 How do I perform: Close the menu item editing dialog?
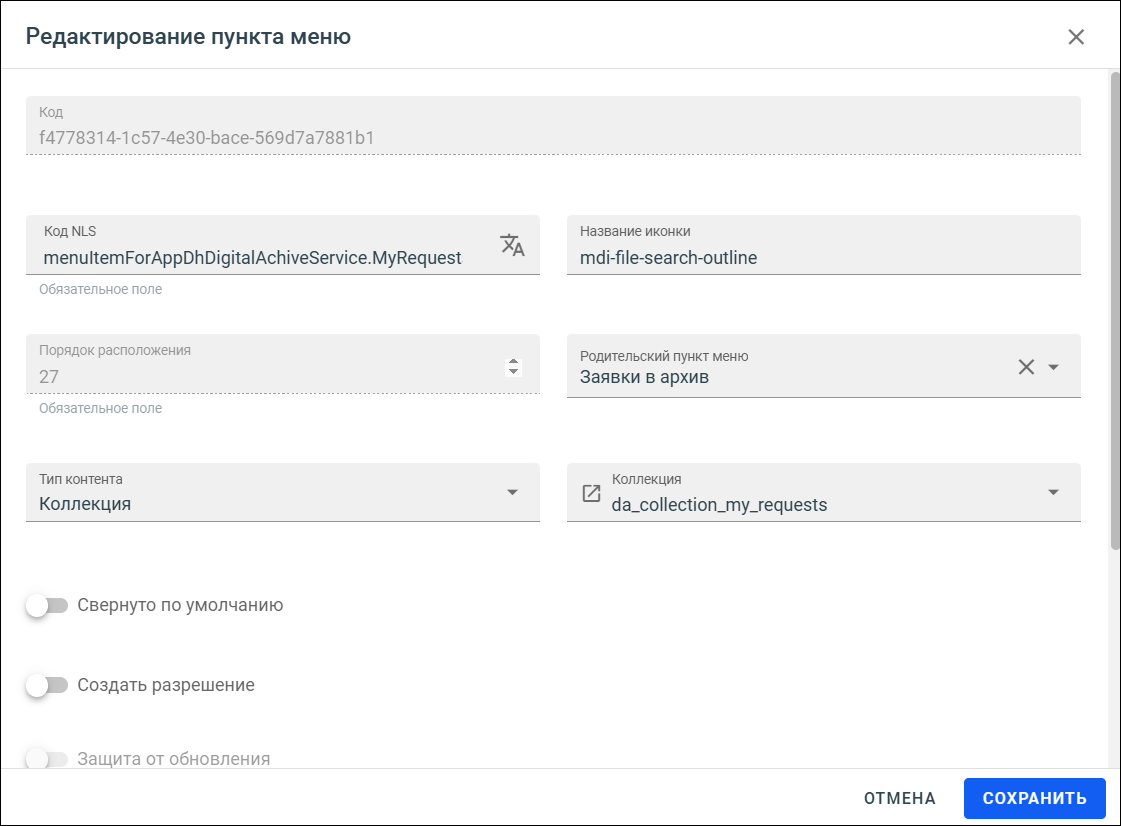pyautogui.click(x=1076, y=37)
